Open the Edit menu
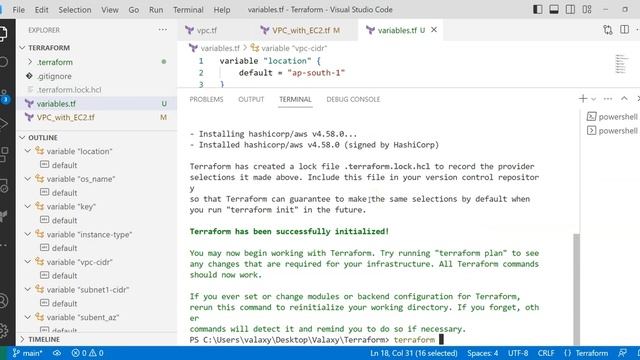Viewport: 640px width, 360px height. (41, 9)
